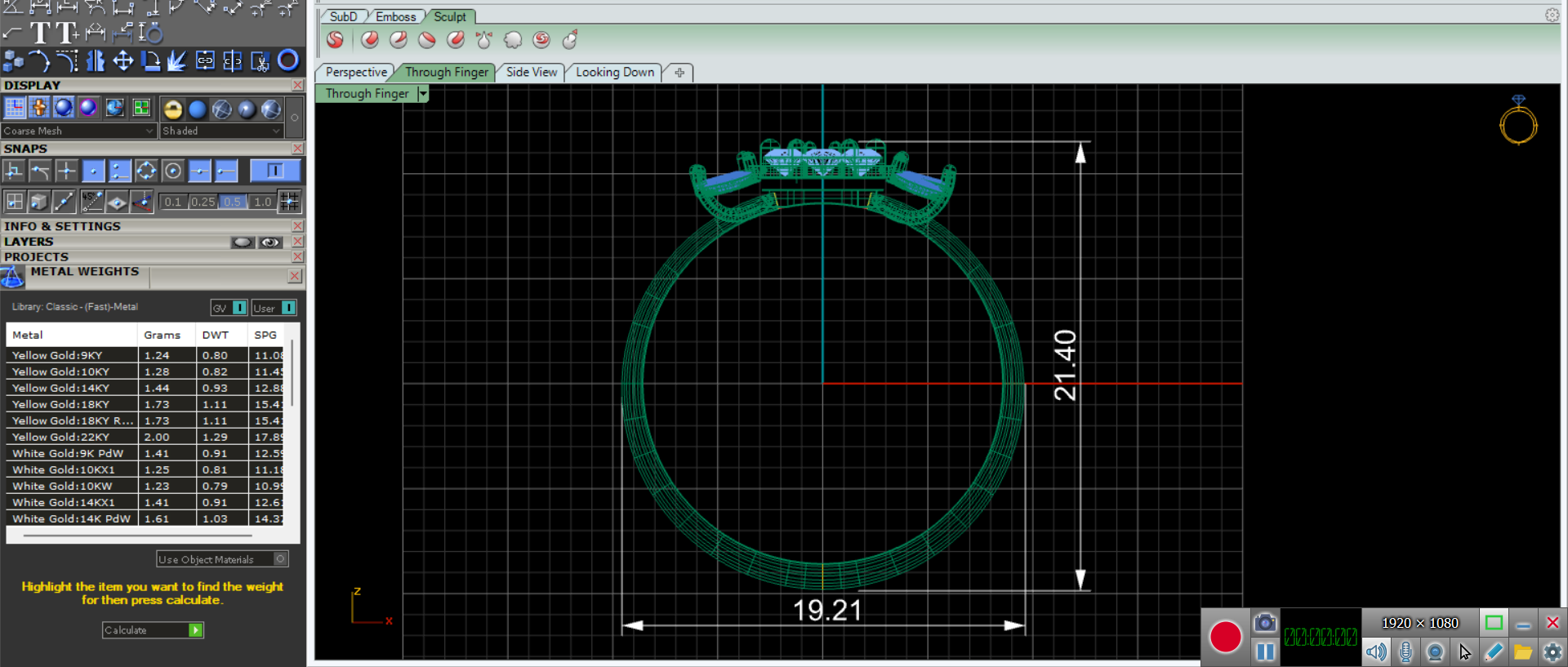Expand the Through Finger viewport menu arrow
Viewport: 1568px width, 667px height.
[x=422, y=94]
